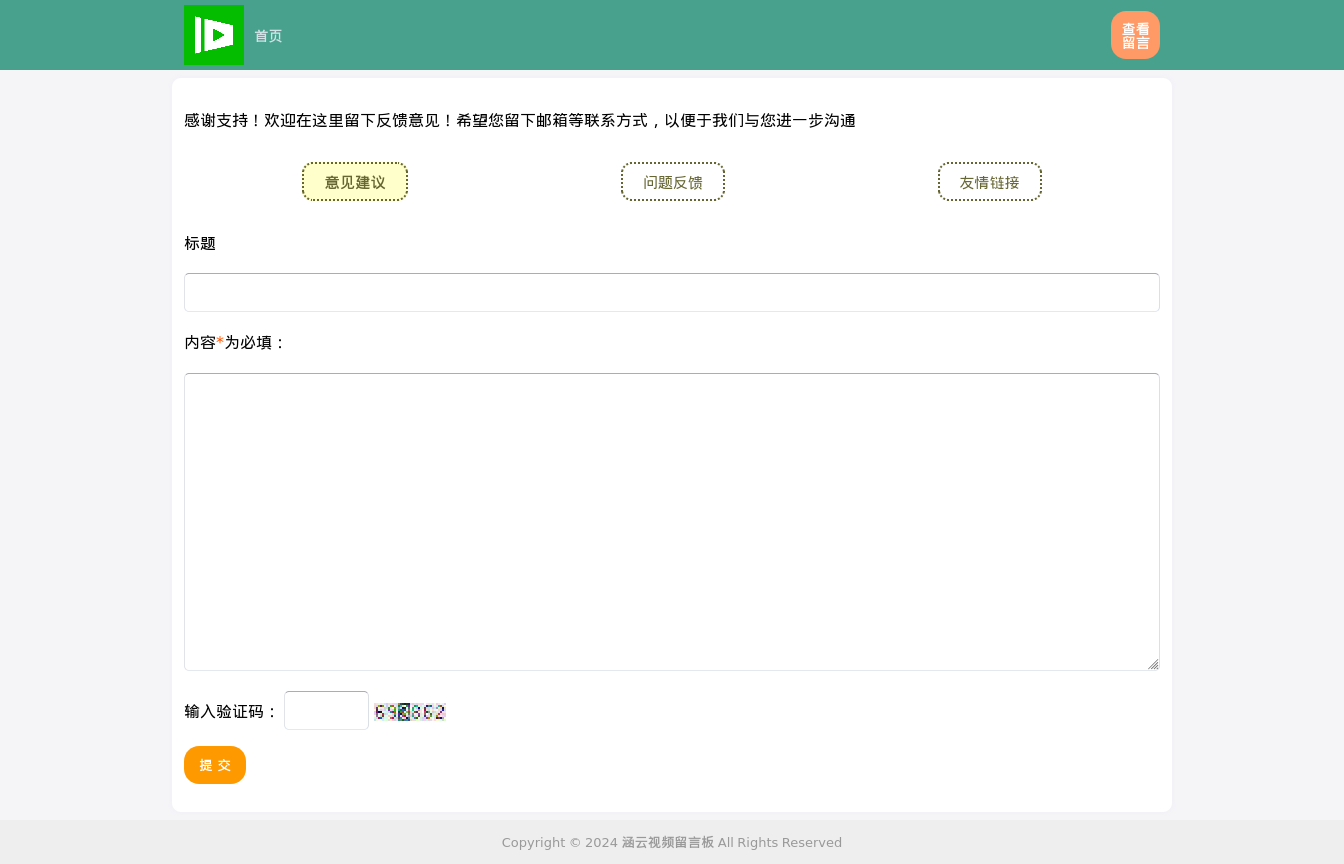Click the 感谢支持 welcome message text
Viewport: 1344px width, 864px height.
520,121
